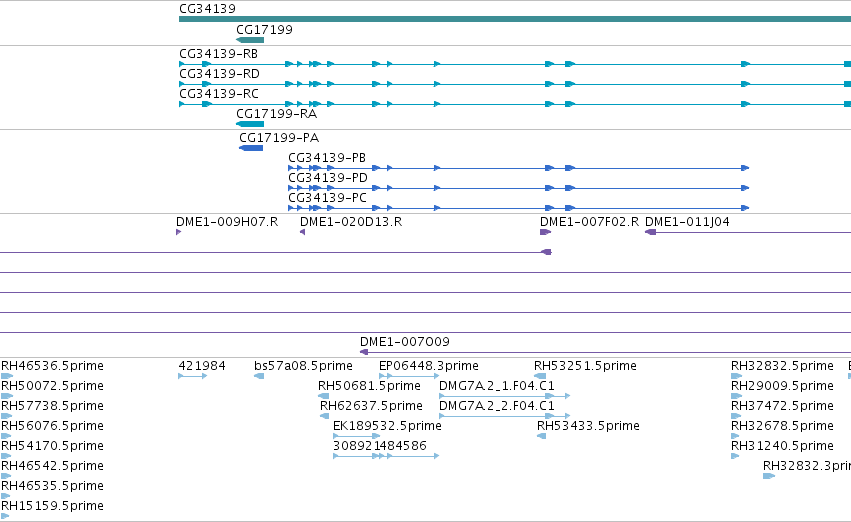Select the DME1-020D13.R label
Viewport: 851px width, 522px height.
(x=351, y=222)
